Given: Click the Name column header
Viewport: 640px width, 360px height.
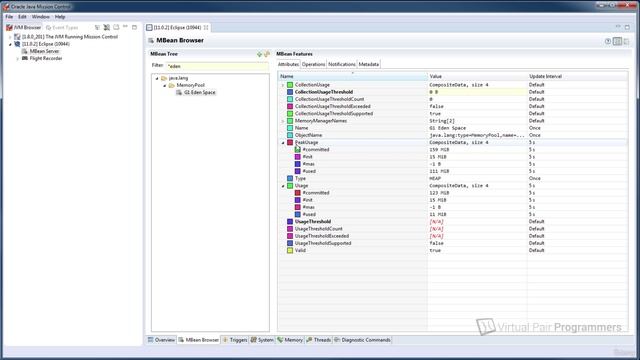Looking at the screenshot, I should pyautogui.click(x=353, y=76).
